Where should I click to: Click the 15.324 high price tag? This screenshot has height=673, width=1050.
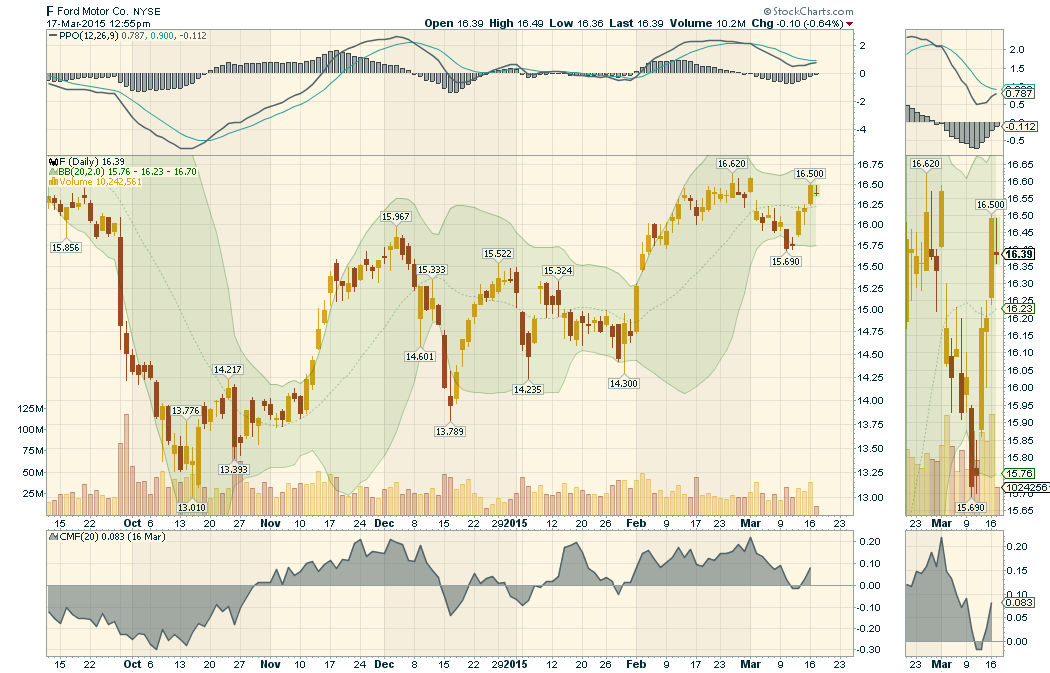(558, 271)
